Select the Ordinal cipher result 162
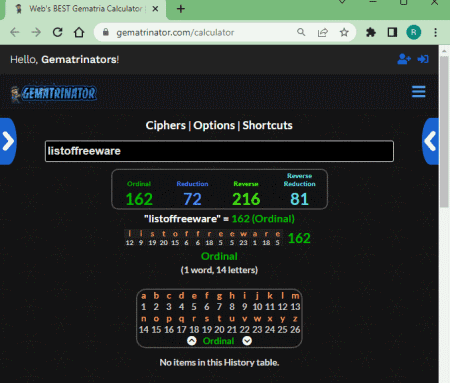Screen dimensions: 450x383 [x=139, y=199]
